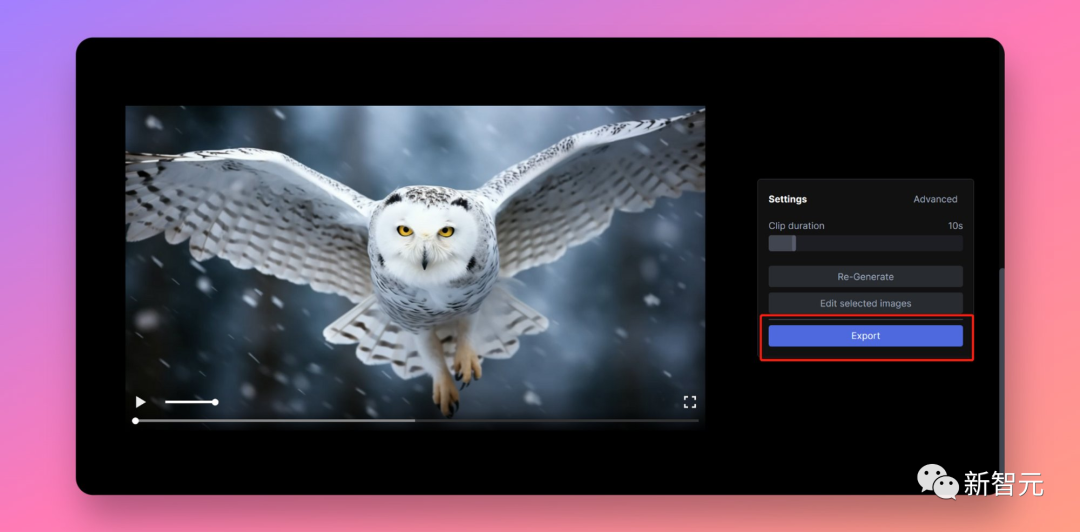Click the 10s clip duration value
Screen dimensions: 1080x532
tap(955, 226)
